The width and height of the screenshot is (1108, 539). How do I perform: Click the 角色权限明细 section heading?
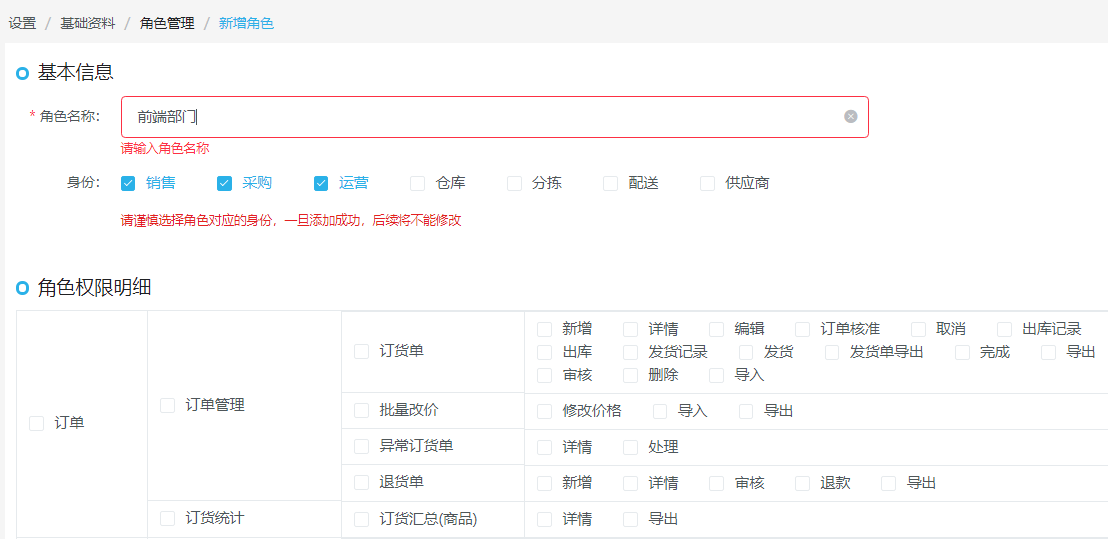[x=94, y=287]
